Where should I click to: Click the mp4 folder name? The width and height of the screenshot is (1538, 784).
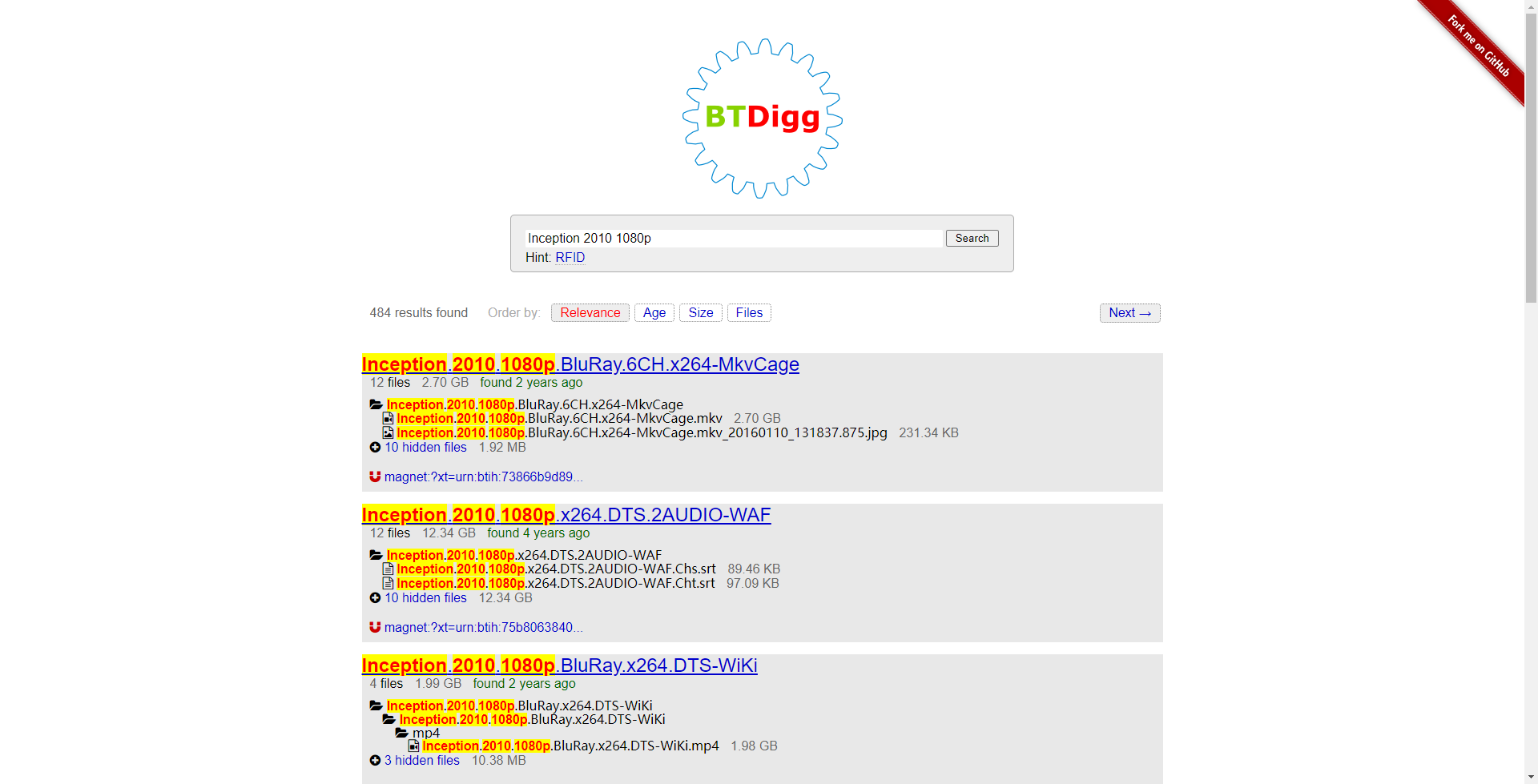426,733
